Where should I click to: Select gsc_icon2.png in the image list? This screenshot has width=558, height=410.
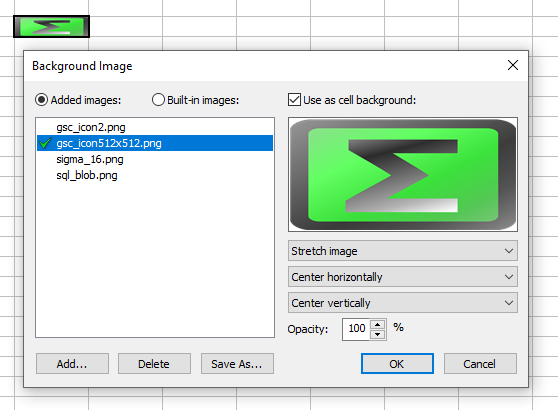point(155,127)
